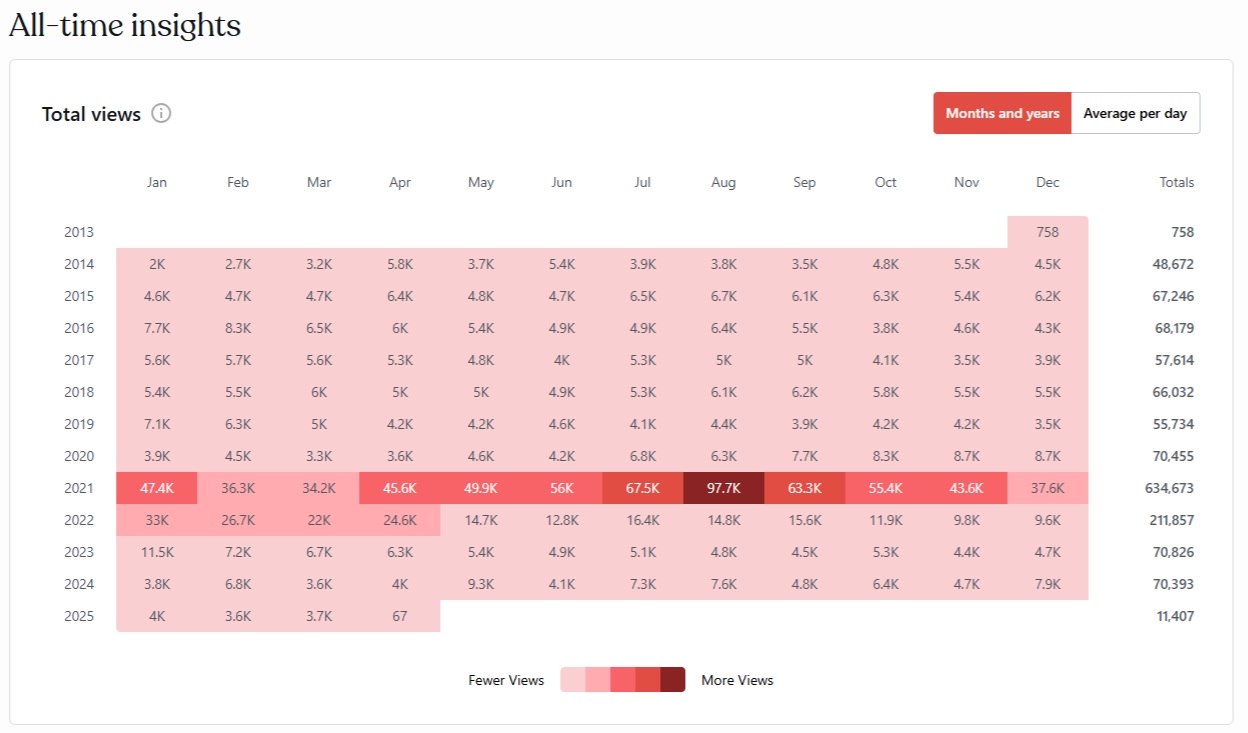The width and height of the screenshot is (1248, 733).
Task: Click the Totals column header
Action: [x=1176, y=182]
